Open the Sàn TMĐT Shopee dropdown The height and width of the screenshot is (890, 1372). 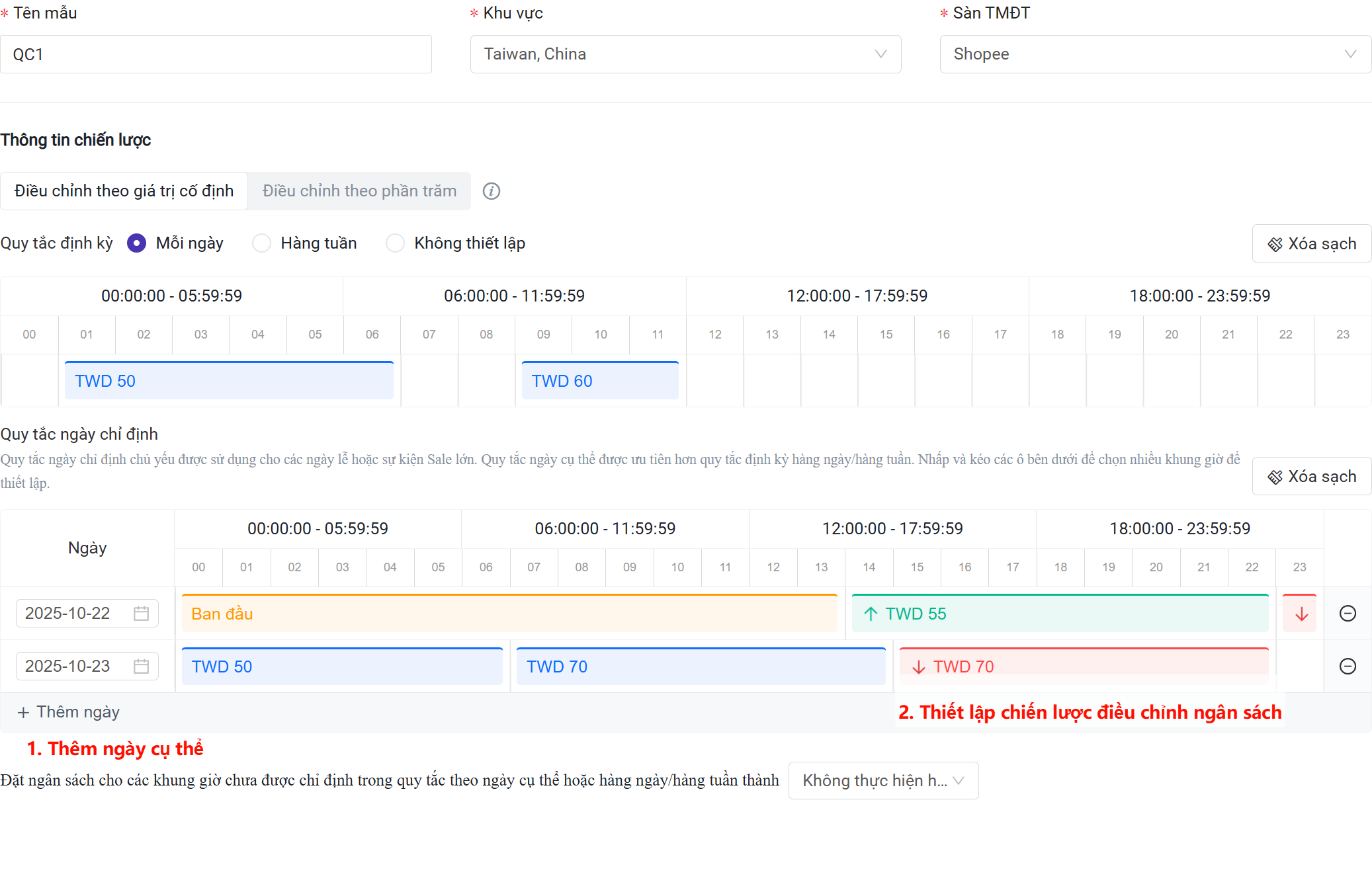(1155, 54)
